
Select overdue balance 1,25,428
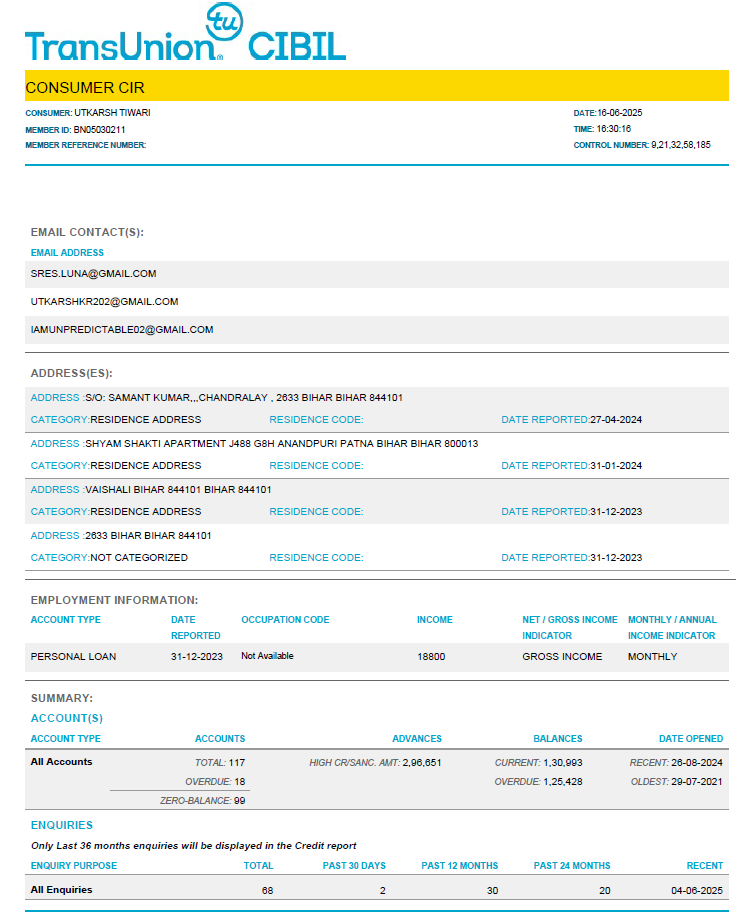563,782
